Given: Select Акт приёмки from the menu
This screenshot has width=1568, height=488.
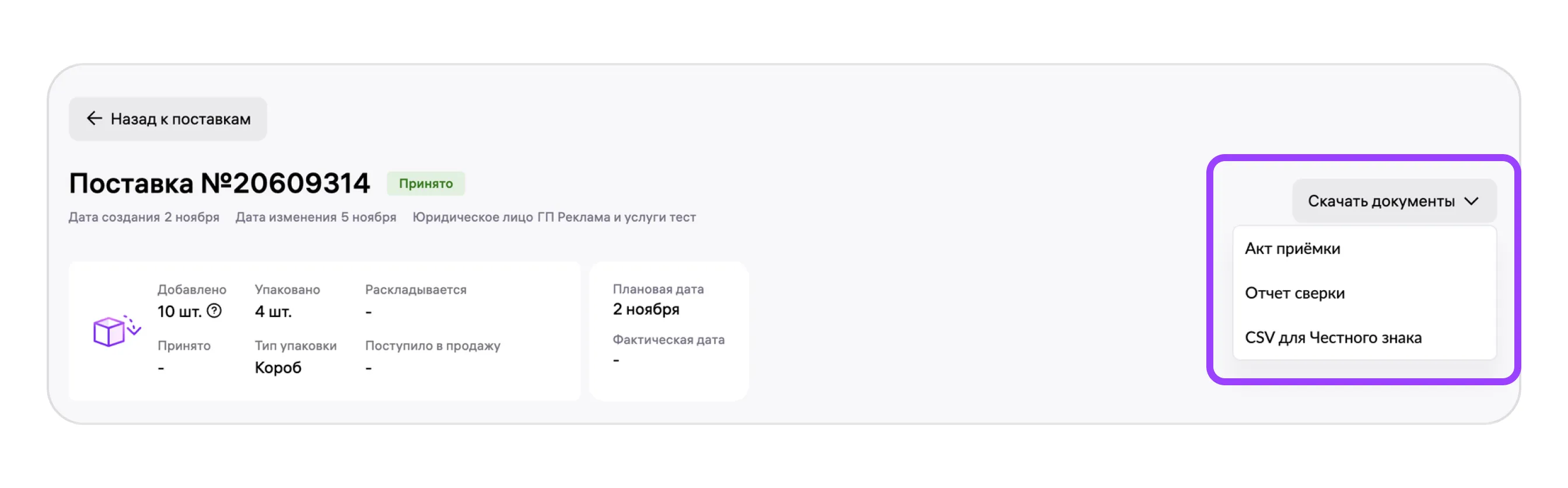Looking at the screenshot, I should click(1291, 249).
